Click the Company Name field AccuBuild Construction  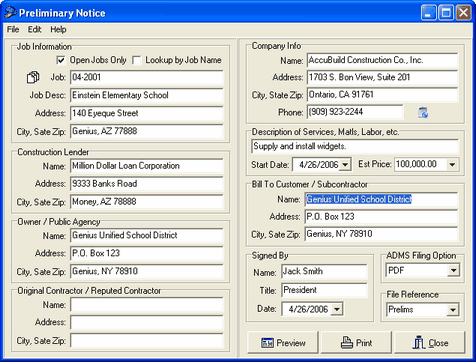383,60
